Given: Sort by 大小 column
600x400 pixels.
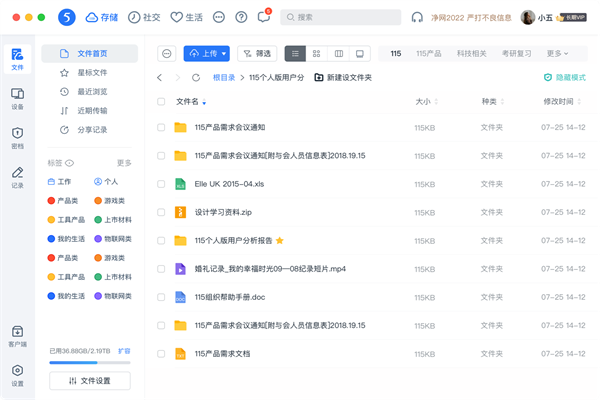Looking at the screenshot, I should click(x=427, y=102).
